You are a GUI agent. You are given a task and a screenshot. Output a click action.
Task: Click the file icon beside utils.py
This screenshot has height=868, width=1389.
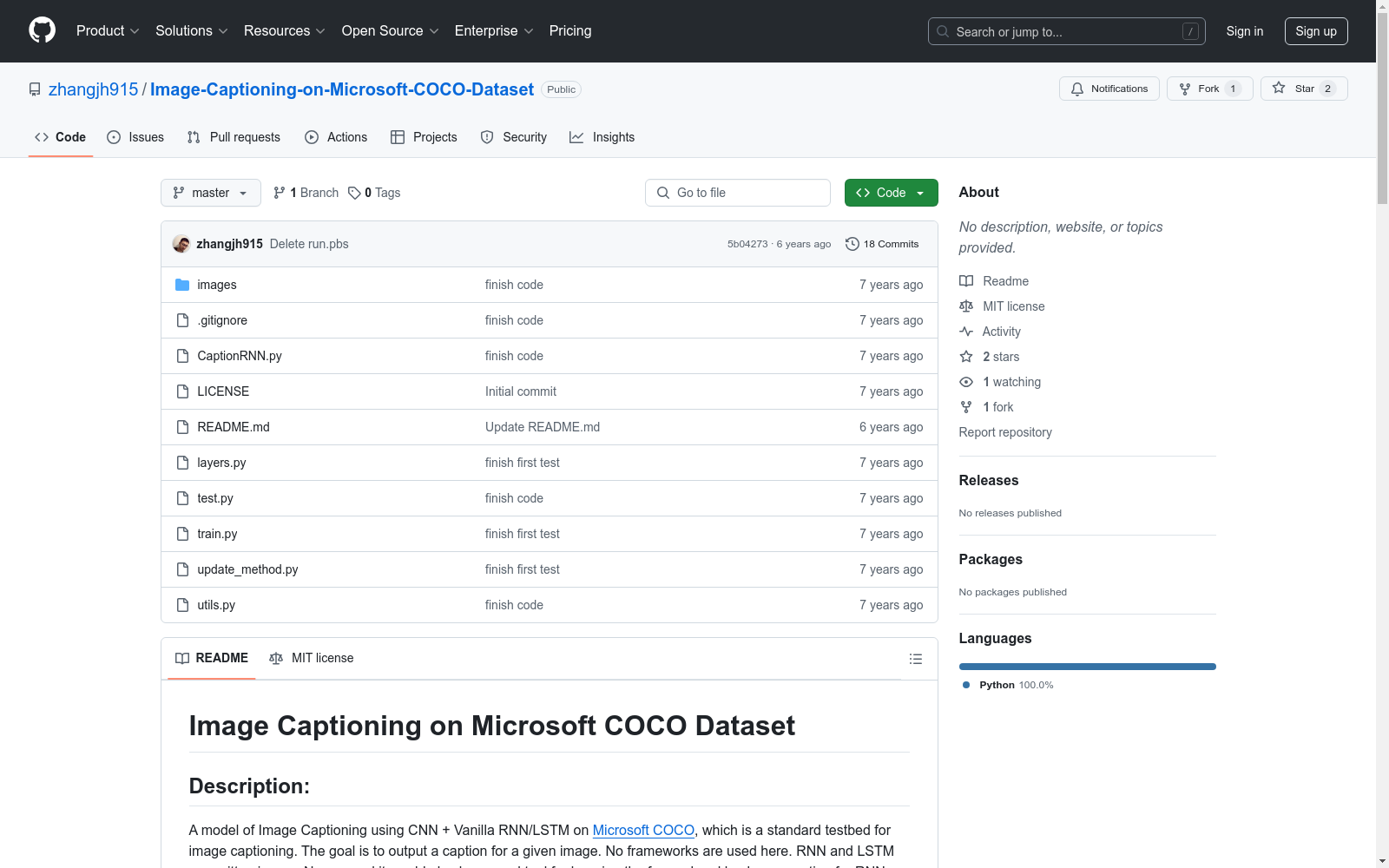[x=182, y=605]
